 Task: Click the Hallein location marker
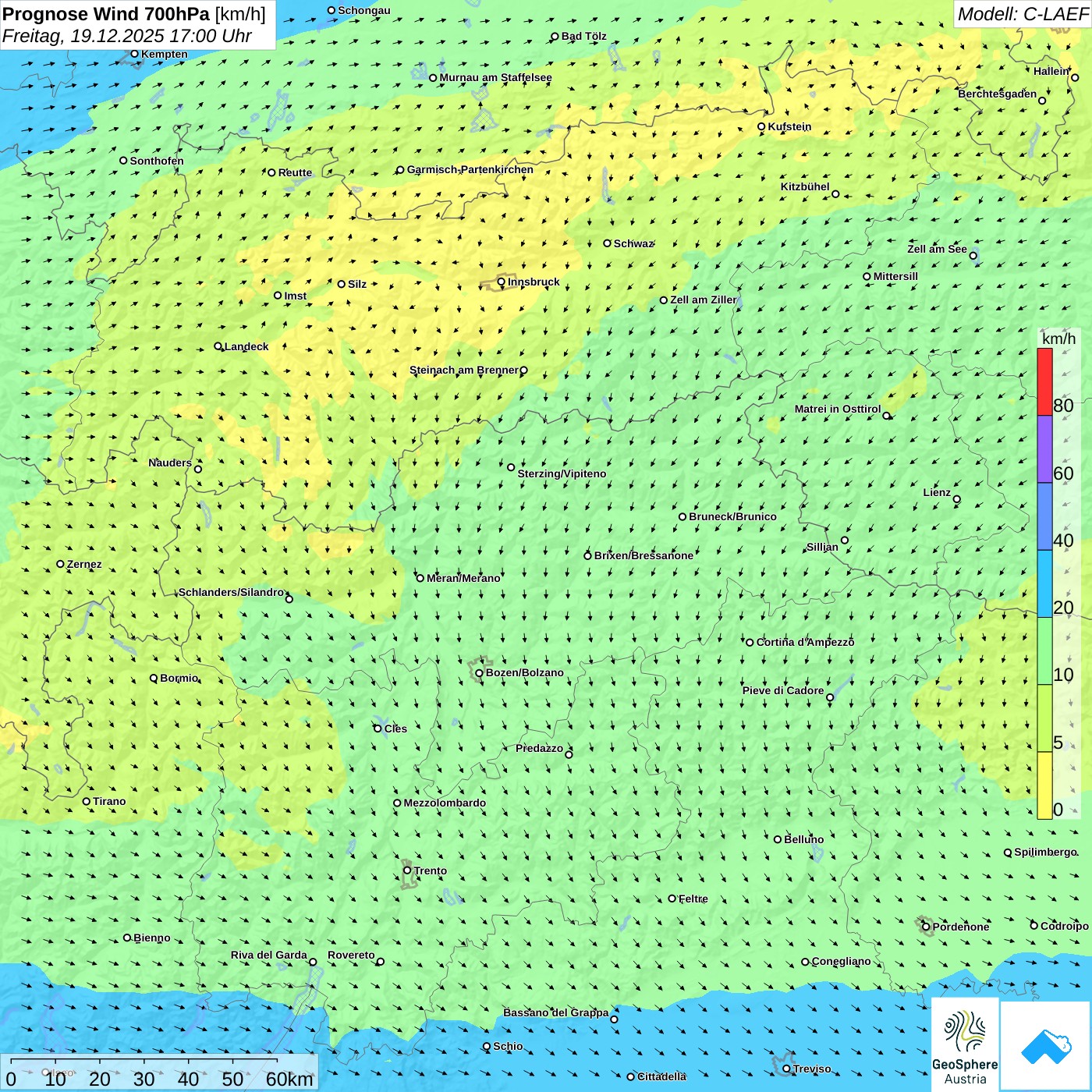tap(1075, 77)
